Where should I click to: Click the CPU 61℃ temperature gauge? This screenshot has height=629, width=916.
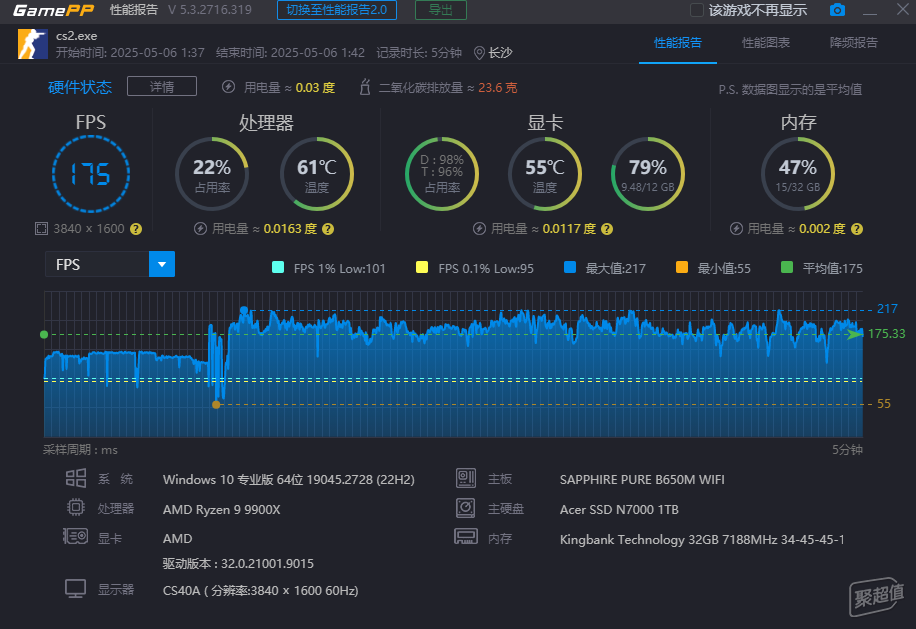pos(317,174)
